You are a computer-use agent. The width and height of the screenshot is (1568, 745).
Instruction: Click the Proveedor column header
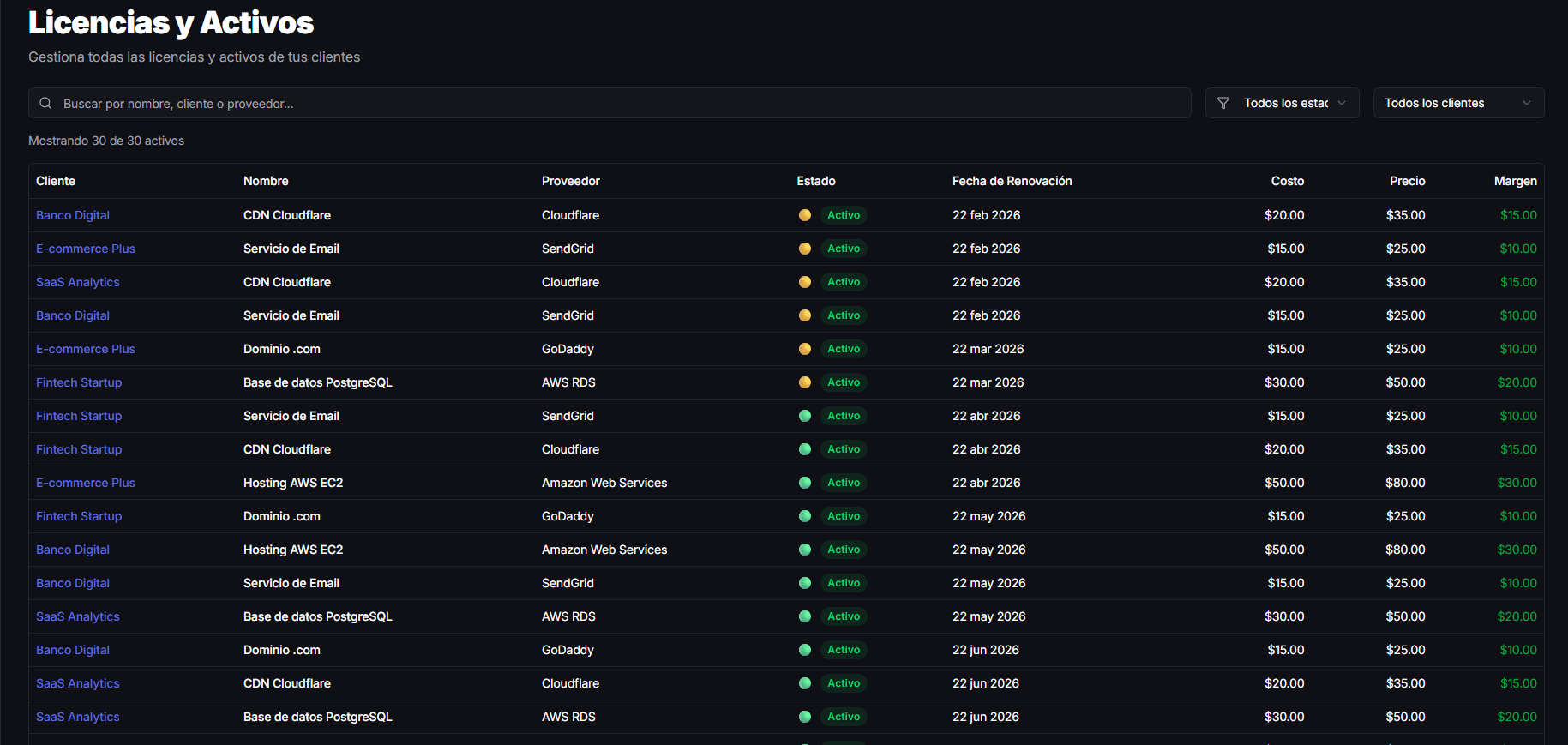click(x=570, y=181)
